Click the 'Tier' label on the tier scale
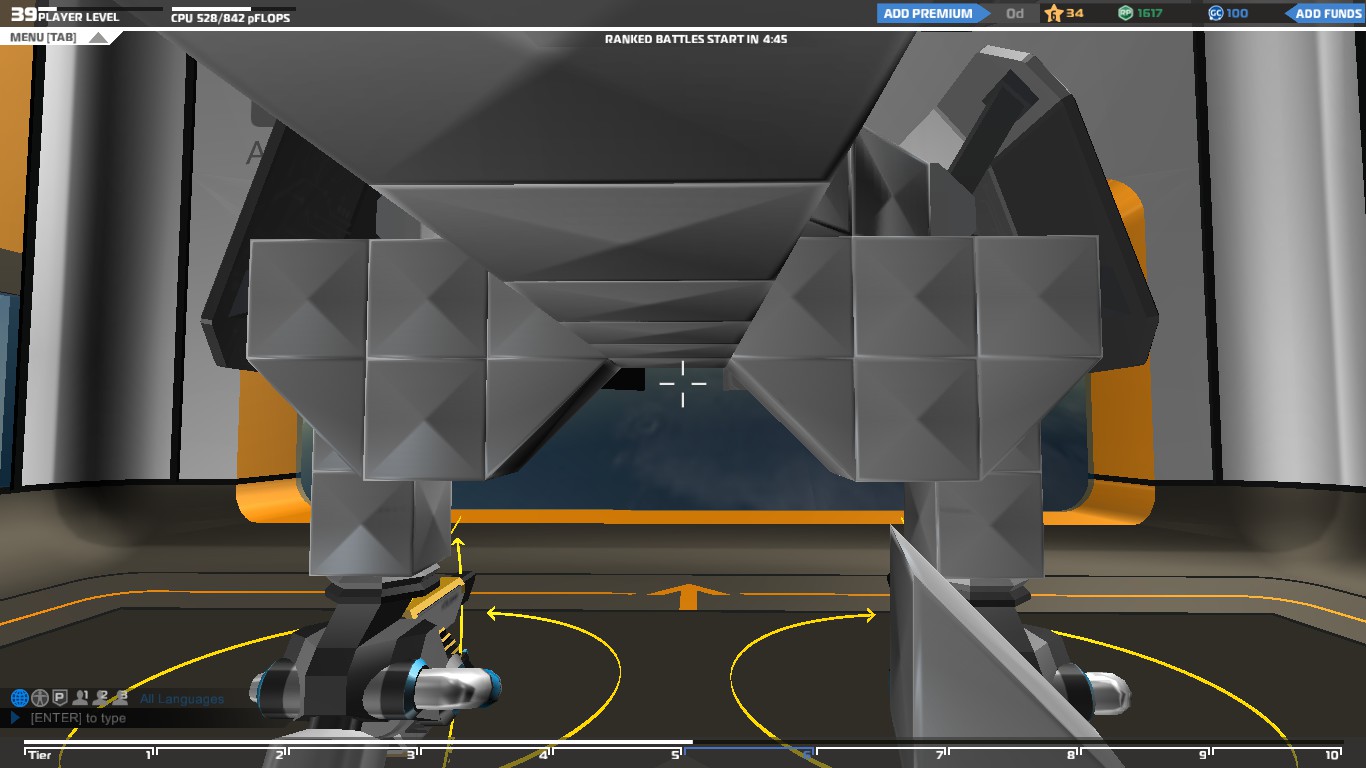This screenshot has height=768, width=1366. click(40, 755)
